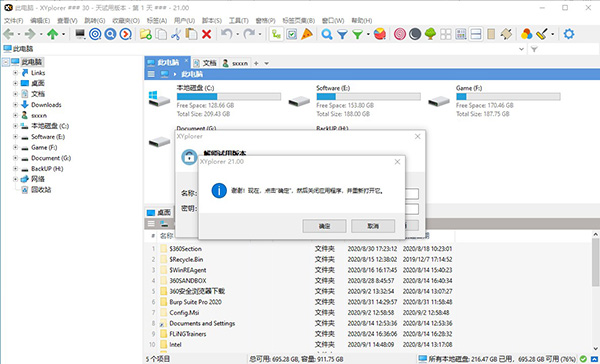The height and width of the screenshot is (364, 600).
Task: Open dropdown next to paintbrush icon
Action: click(553, 34)
